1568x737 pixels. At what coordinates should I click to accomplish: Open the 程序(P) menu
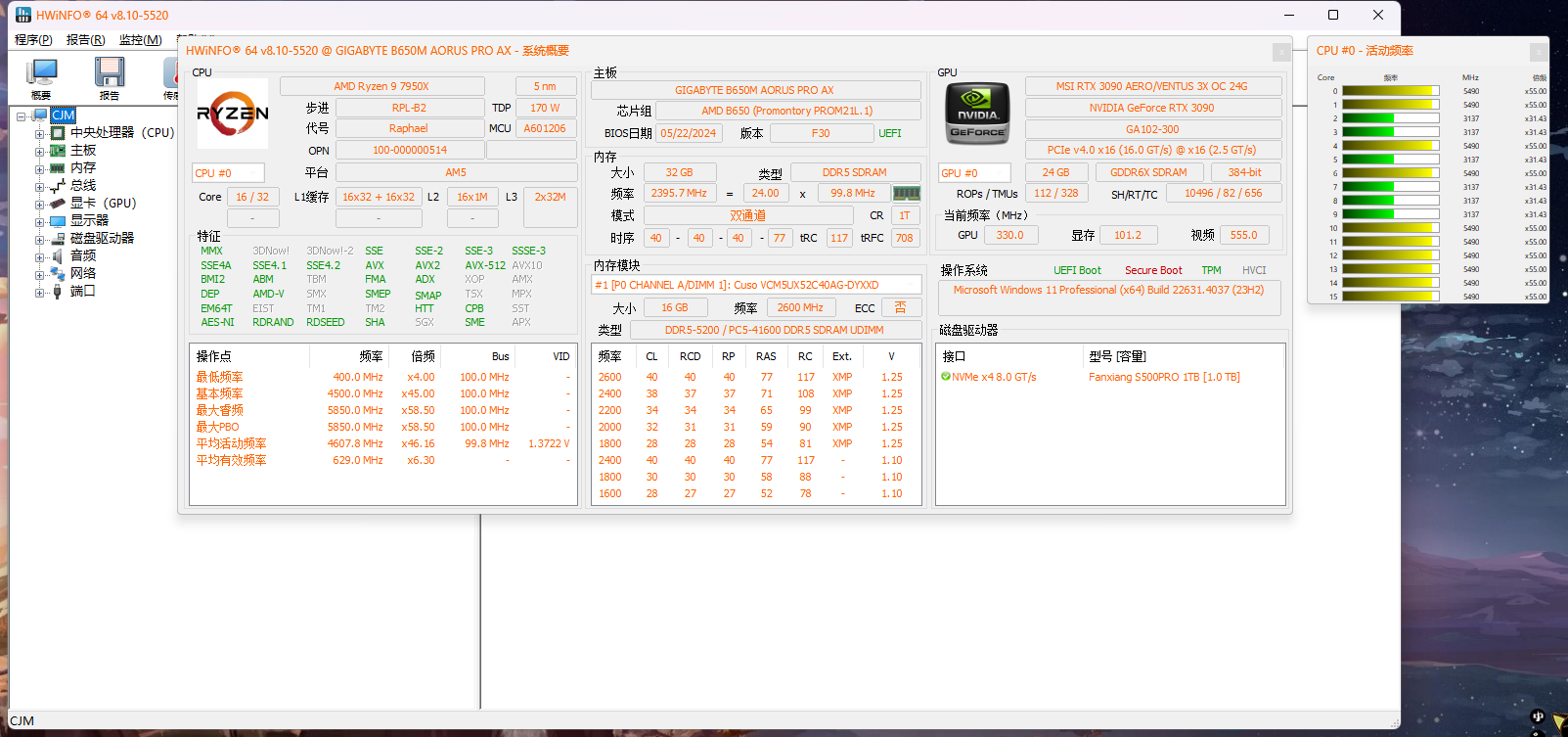coord(33,40)
